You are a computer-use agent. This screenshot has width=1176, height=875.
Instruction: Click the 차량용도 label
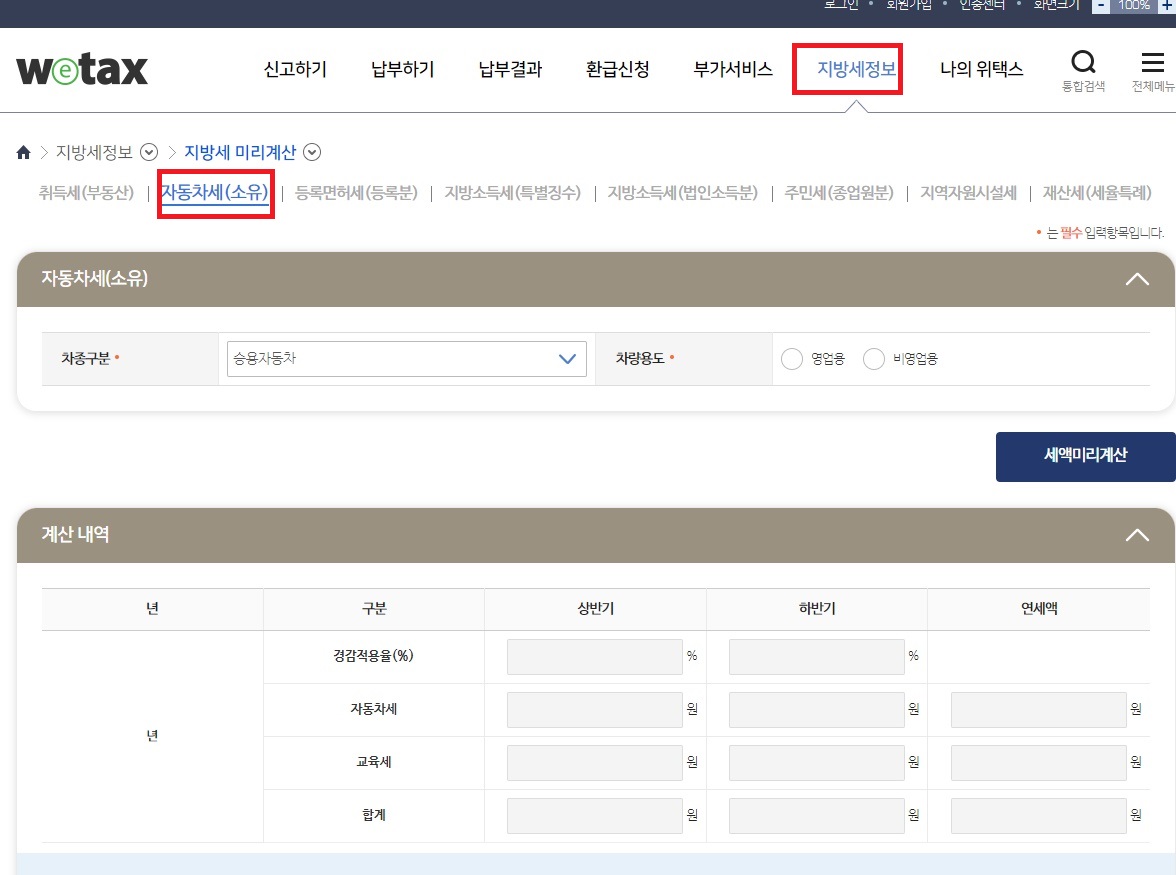click(640, 359)
